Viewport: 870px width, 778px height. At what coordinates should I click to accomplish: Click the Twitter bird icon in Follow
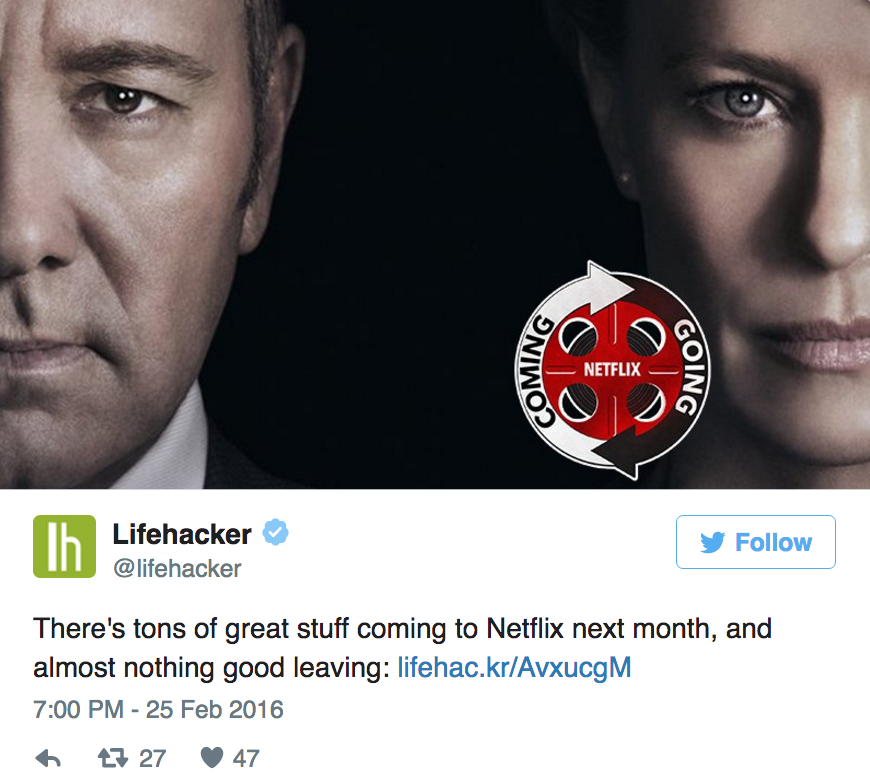click(x=712, y=542)
